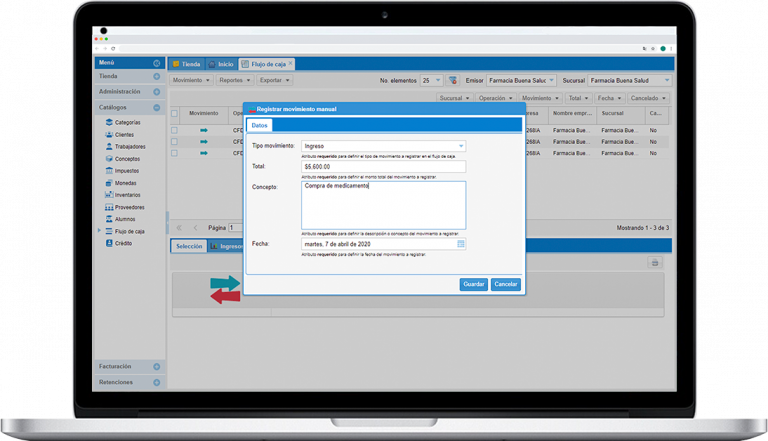Switch to the Tienda tab
The image size is (768, 441).
point(186,64)
